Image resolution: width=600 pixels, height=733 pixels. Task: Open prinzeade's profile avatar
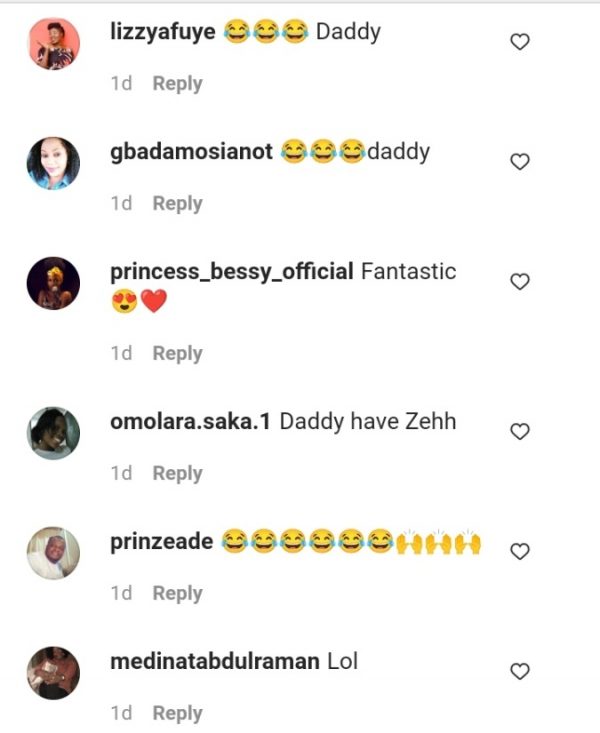(x=53, y=553)
